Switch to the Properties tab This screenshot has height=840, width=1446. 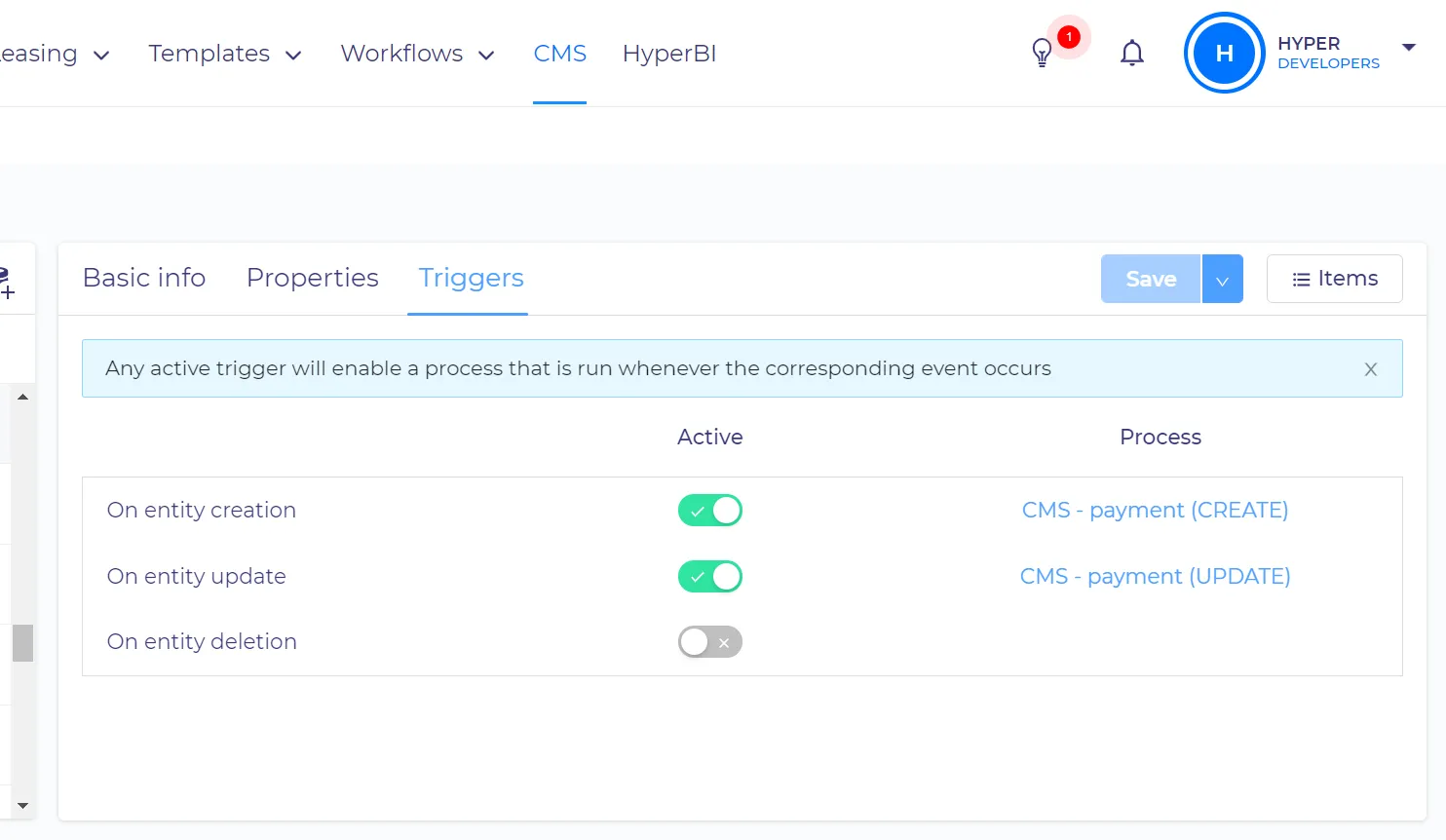pyautogui.click(x=313, y=278)
